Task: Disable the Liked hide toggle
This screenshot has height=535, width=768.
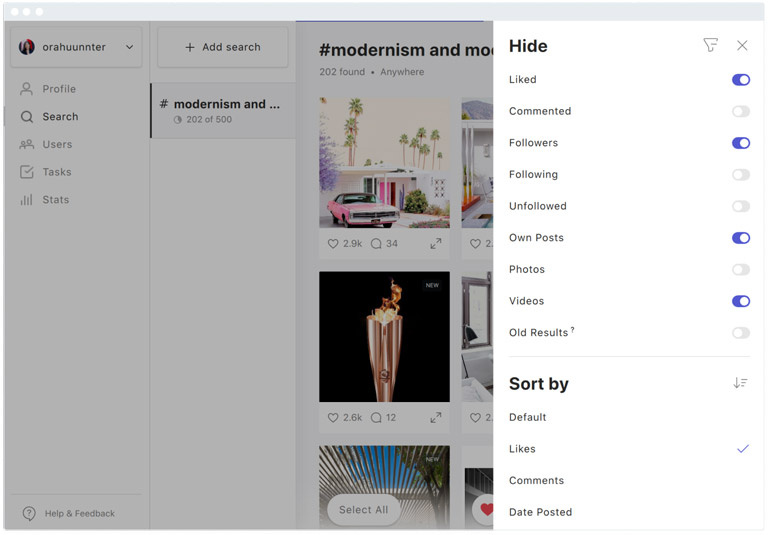Action: (x=740, y=80)
